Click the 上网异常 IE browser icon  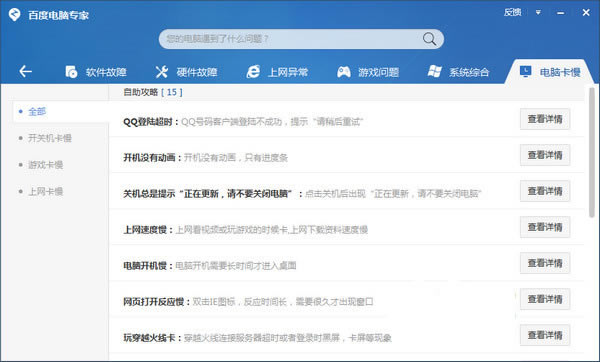253,72
